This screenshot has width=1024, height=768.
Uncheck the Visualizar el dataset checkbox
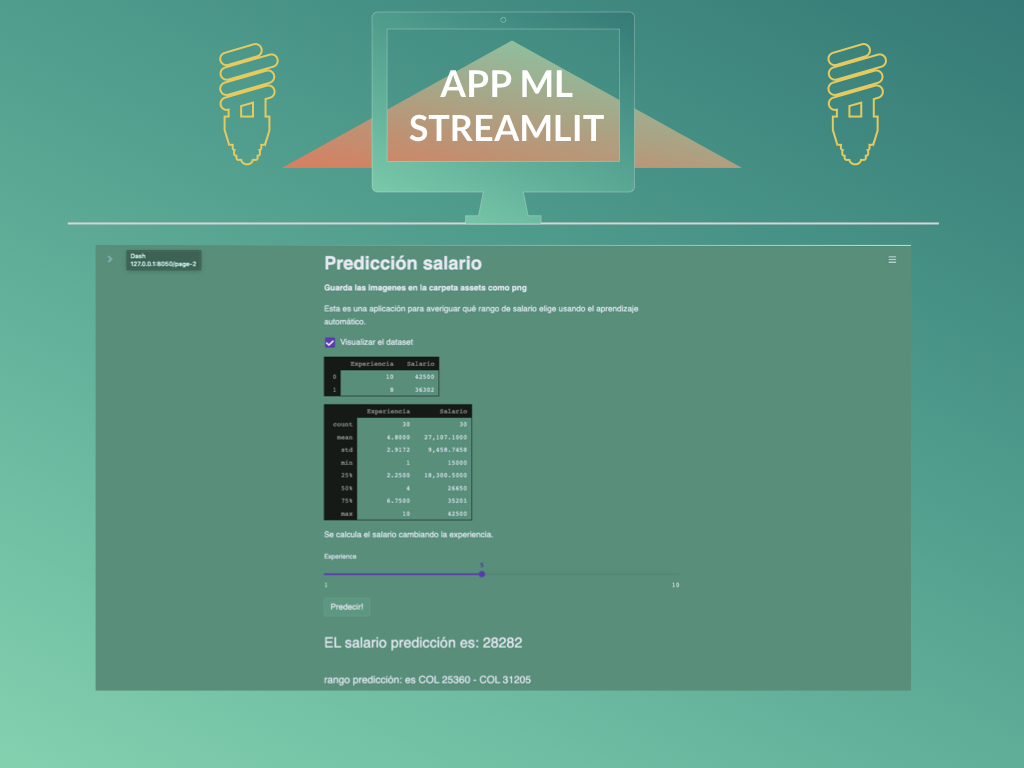click(330, 342)
